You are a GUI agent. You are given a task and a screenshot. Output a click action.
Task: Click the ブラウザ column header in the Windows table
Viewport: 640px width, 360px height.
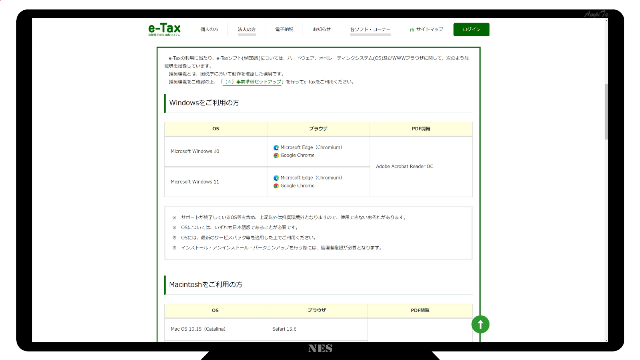[x=318, y=129]
